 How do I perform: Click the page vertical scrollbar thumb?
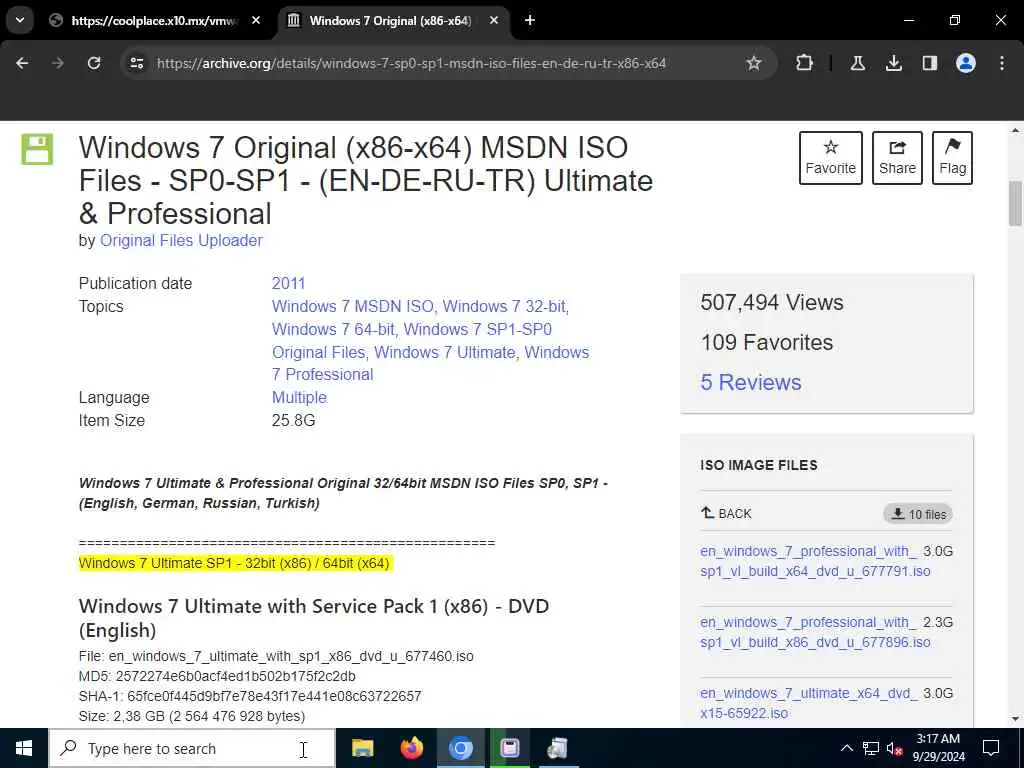pyautogui.click(x=1015, y=203)
